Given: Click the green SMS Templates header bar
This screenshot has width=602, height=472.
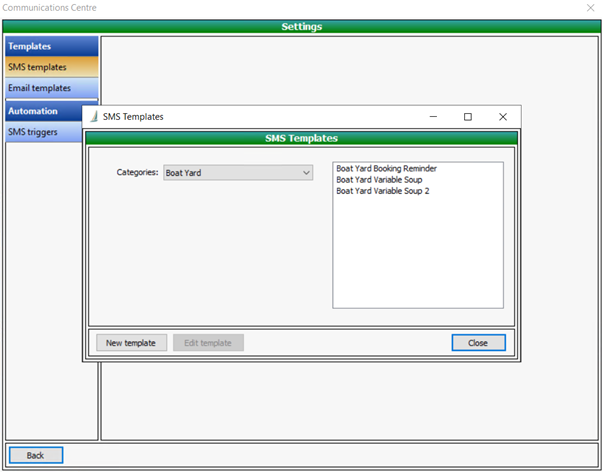Looking at the screenshot, I should pyautogui.click(x=301, y=138).
